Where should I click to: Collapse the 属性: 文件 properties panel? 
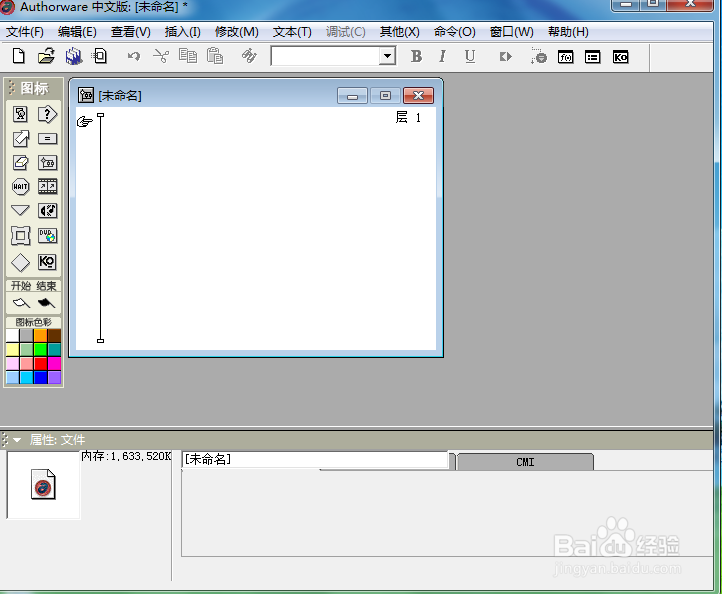click(x=17, y=440)
